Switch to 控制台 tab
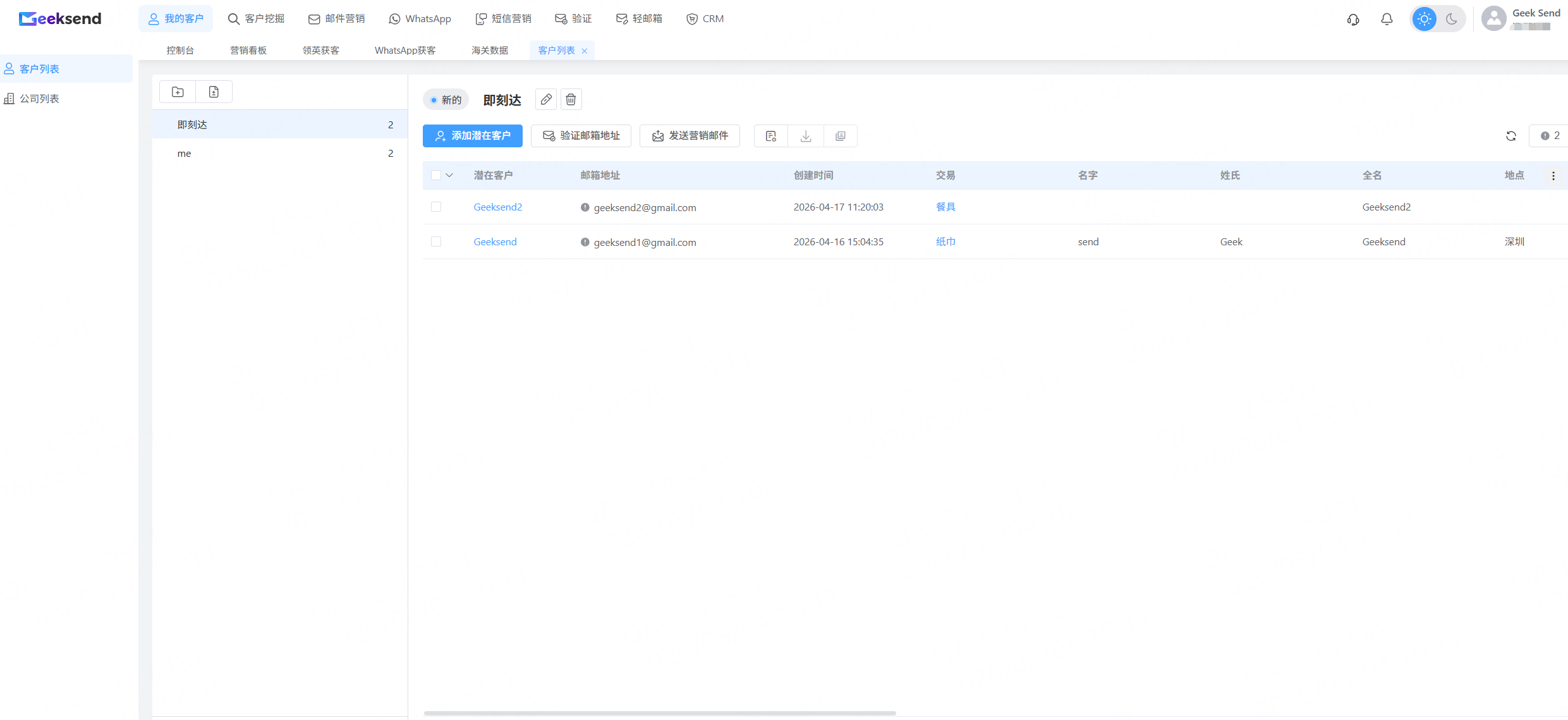This screenshot has height=720, width=1568. pos(181,51)
